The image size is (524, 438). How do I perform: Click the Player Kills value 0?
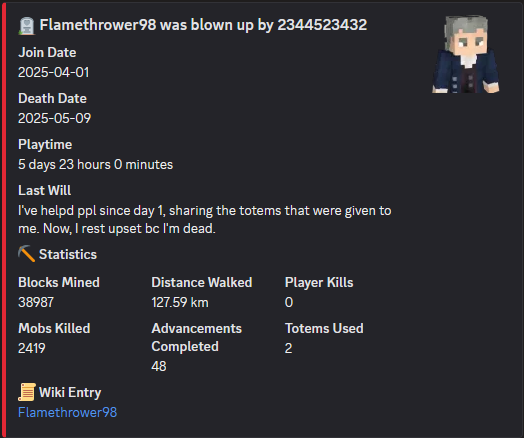(x=289, y=302)
